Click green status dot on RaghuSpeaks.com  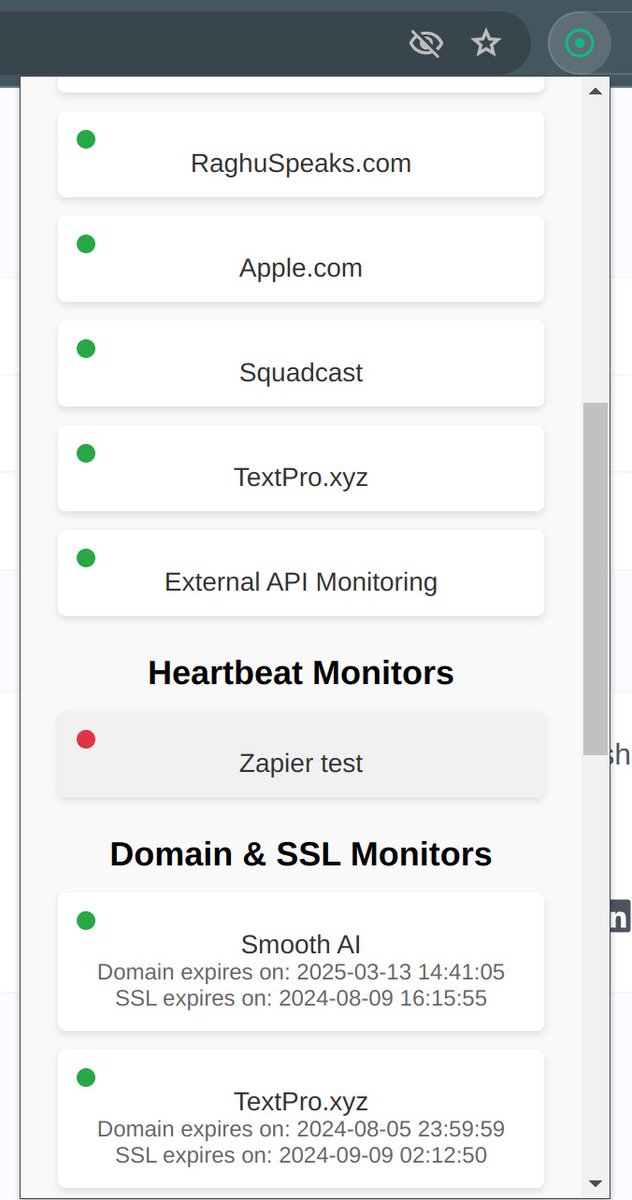86,139
